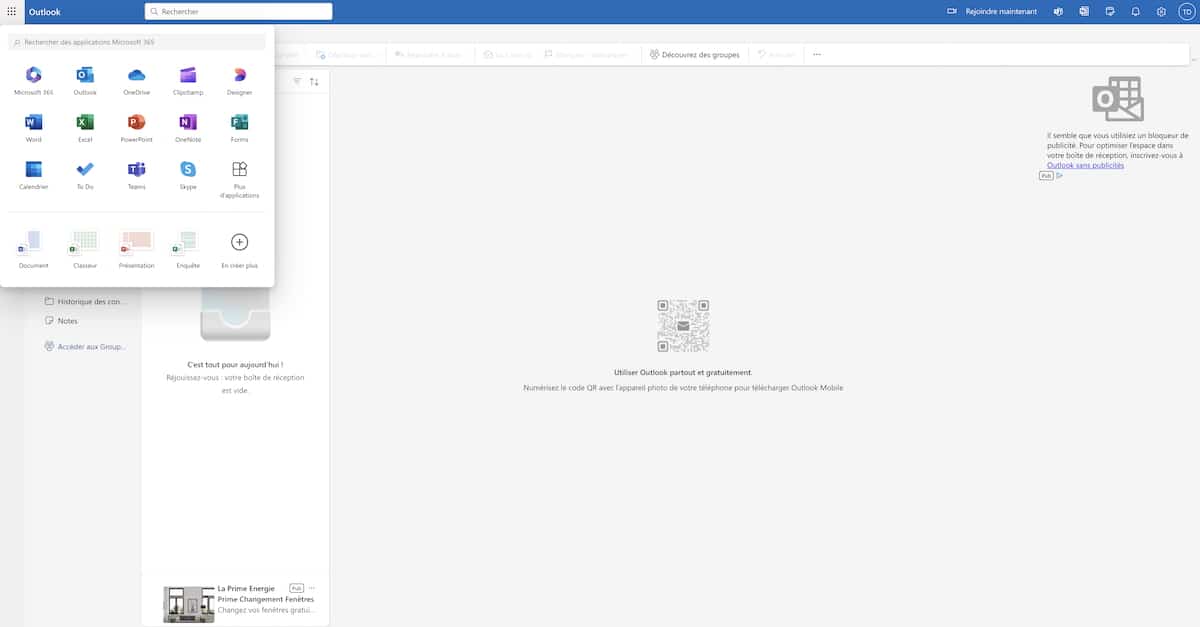
Task: Launch Skype from the app grid
Action: pyautogui.click(x=188, y=175)
